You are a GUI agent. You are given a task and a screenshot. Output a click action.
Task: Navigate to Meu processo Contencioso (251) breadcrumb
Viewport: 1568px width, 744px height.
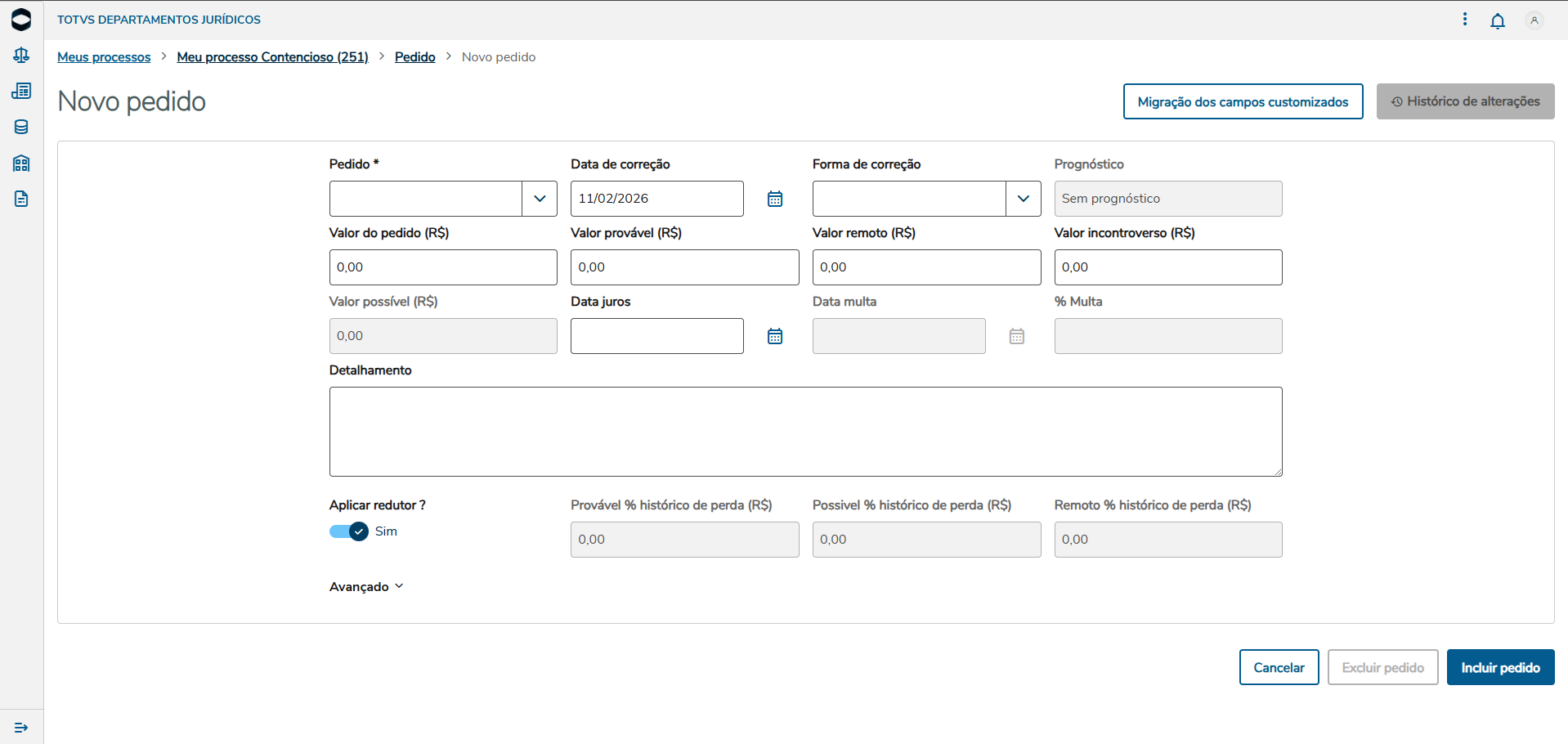pos(272,57)
